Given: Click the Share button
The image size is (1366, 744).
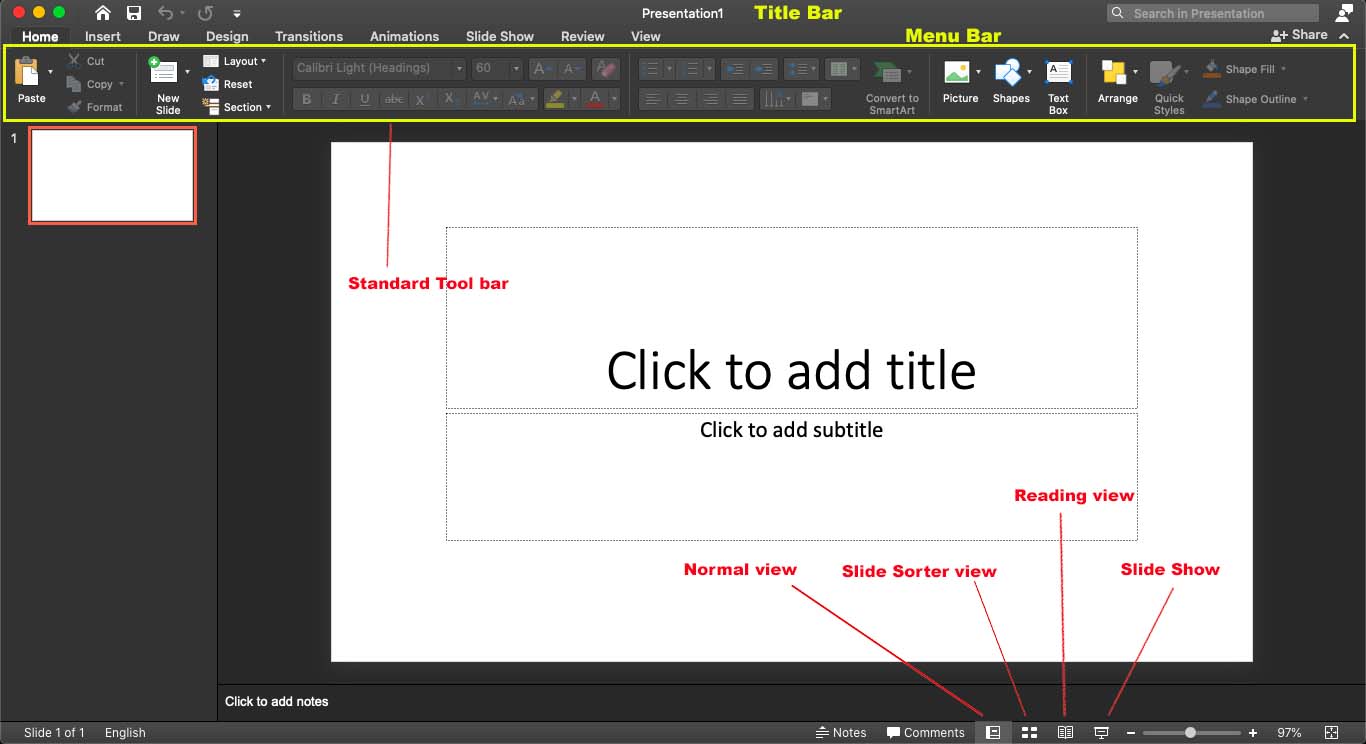Looking at the screenshot, I should [1300, 34].
